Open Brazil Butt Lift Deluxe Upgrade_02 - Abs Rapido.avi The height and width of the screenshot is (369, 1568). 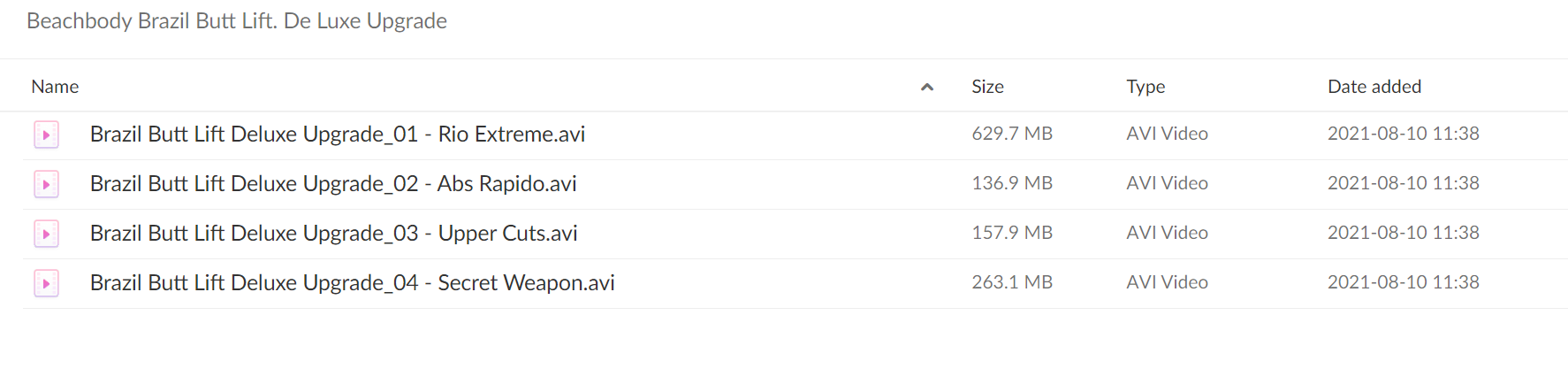(333, 184)
